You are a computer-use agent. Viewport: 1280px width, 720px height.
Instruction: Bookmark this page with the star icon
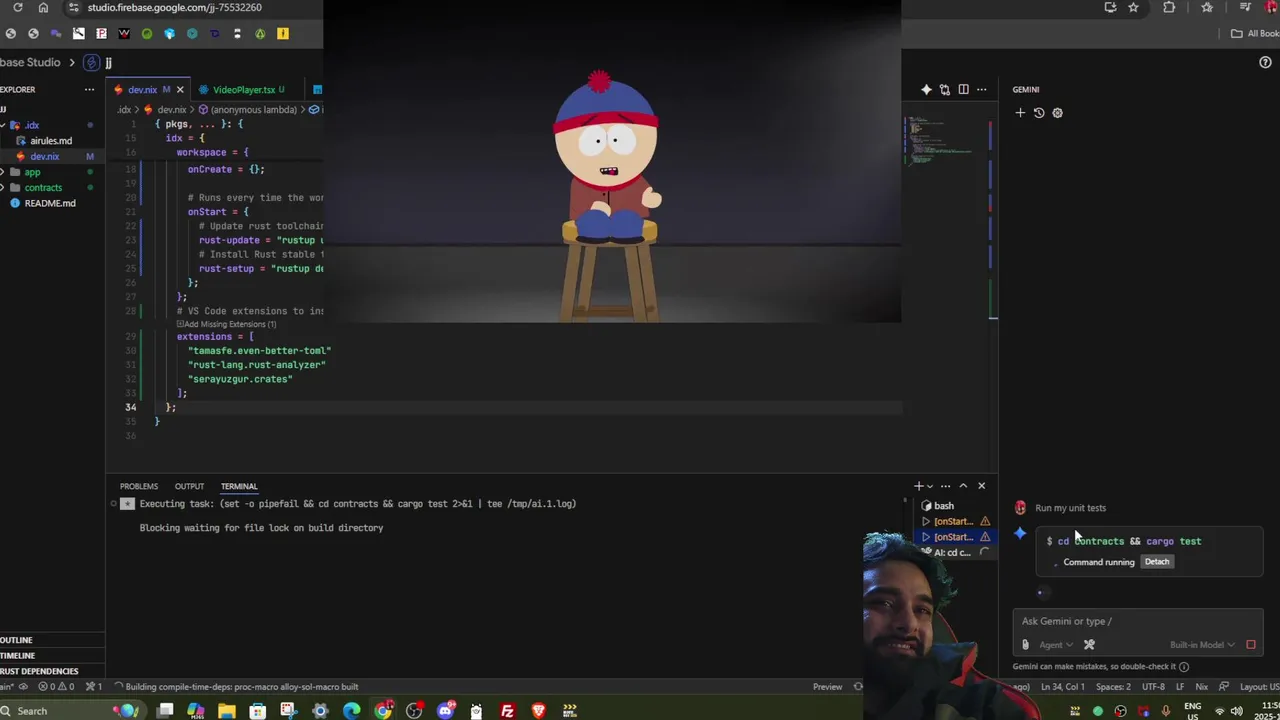point(1133,7)
